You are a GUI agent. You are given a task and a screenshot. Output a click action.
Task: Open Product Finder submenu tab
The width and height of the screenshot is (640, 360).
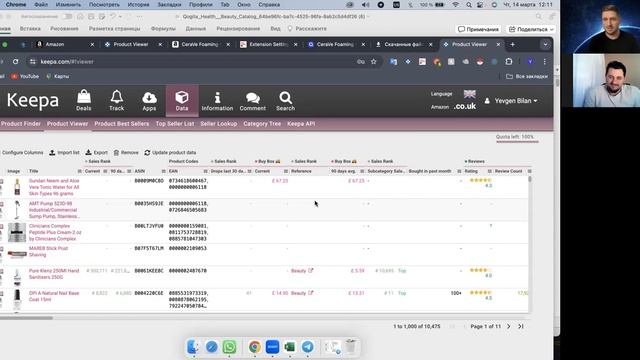(21, 124)
